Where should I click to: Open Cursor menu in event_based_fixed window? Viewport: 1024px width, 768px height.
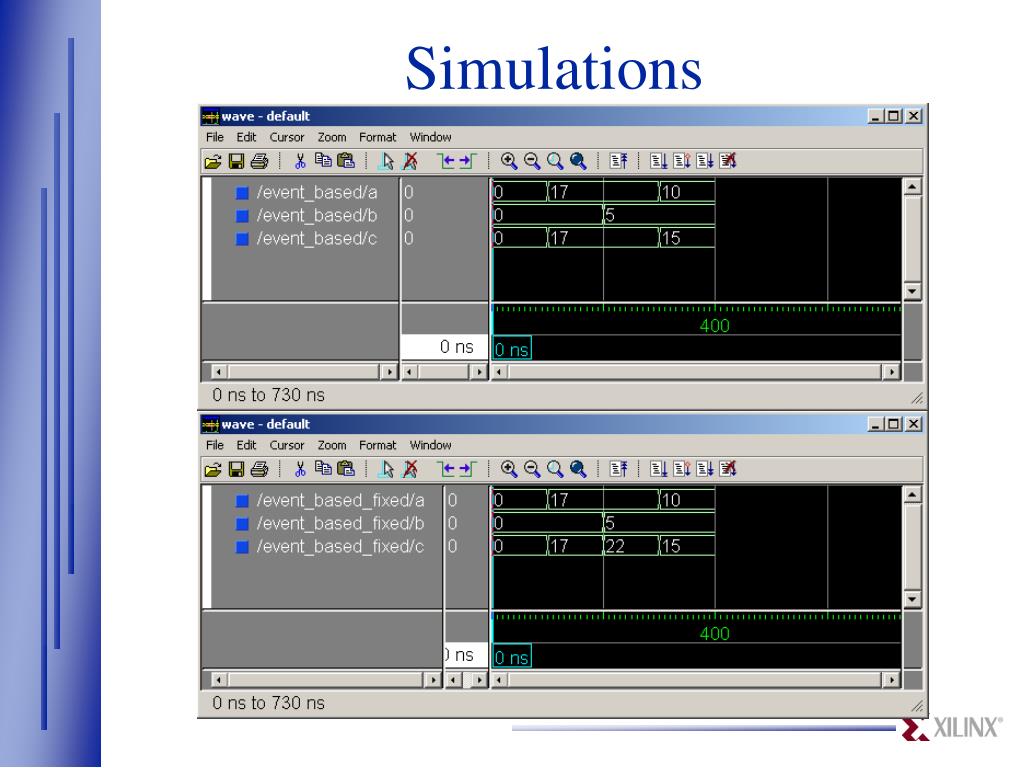[x=287, y=445]
